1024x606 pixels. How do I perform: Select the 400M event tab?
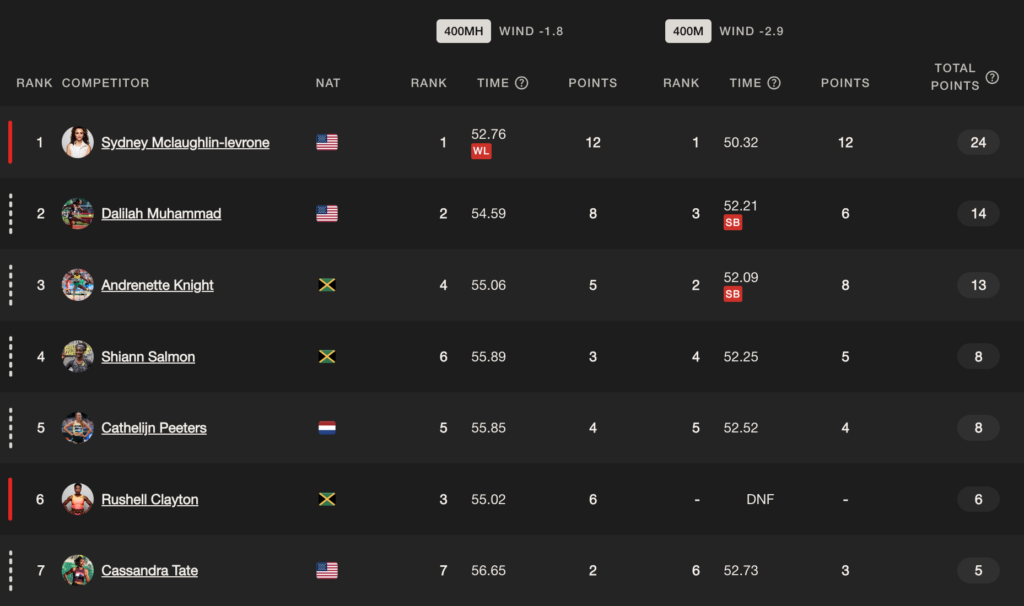click(x=688, y=31)
